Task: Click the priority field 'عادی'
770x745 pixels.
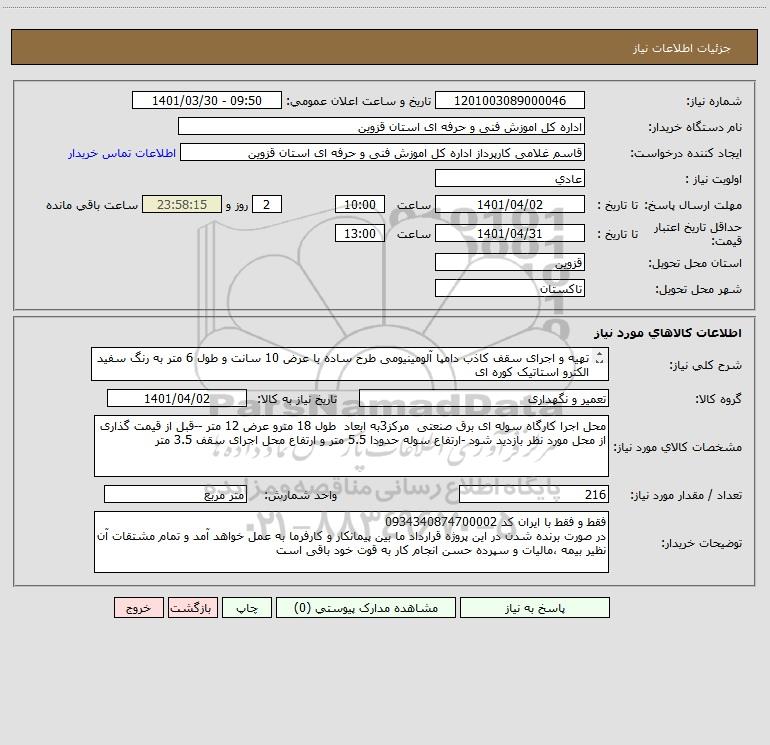Action: pos(510,178)
